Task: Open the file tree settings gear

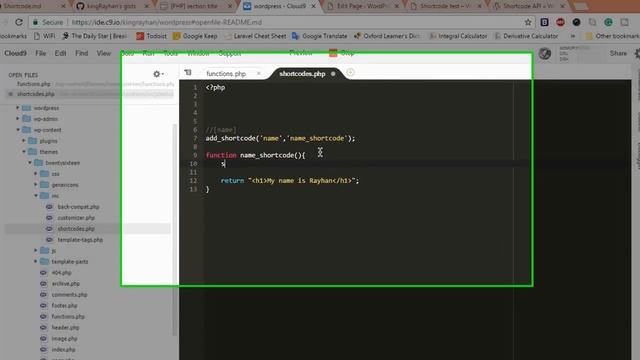Action: tap(158, 74)
